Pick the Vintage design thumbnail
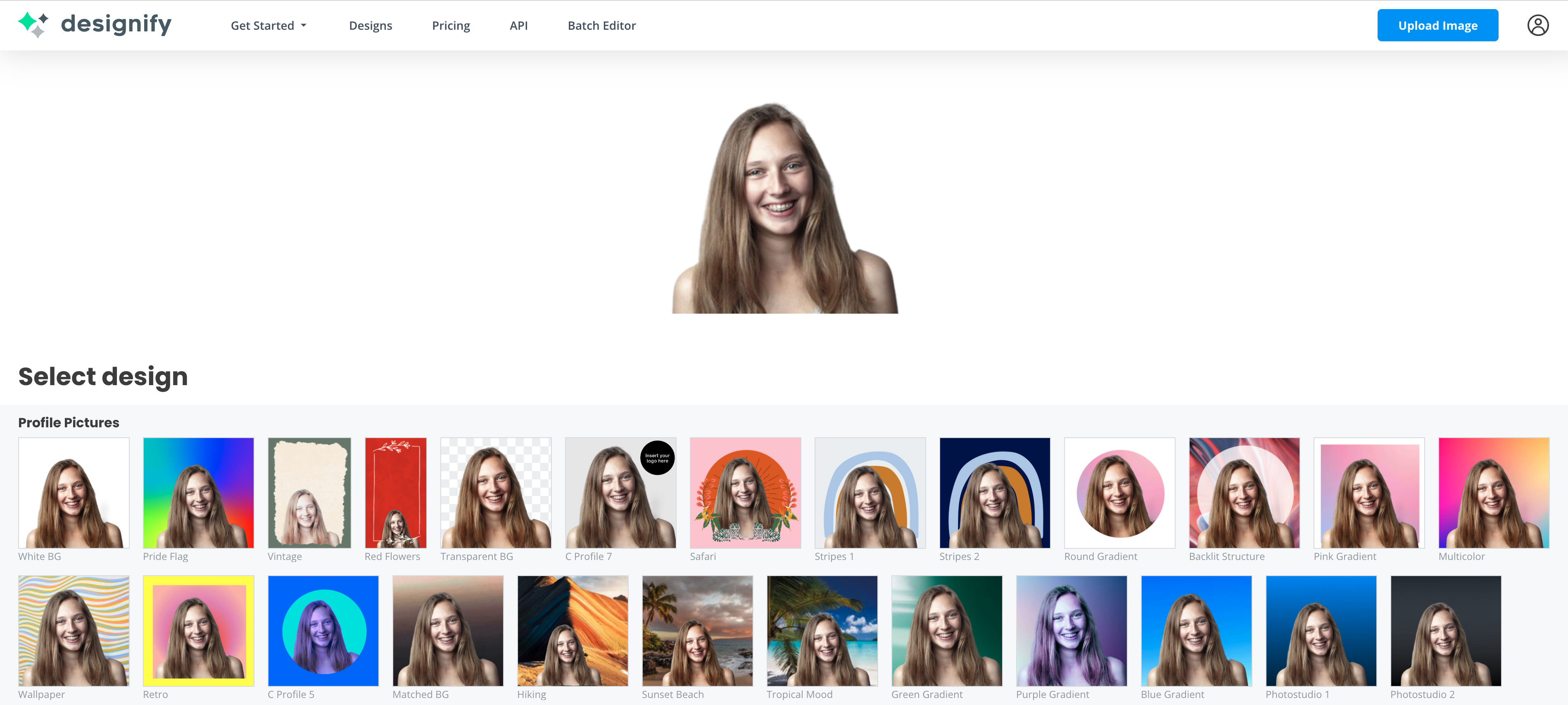The width and height of the screenshot is (1568, 705). coord(309,493)
